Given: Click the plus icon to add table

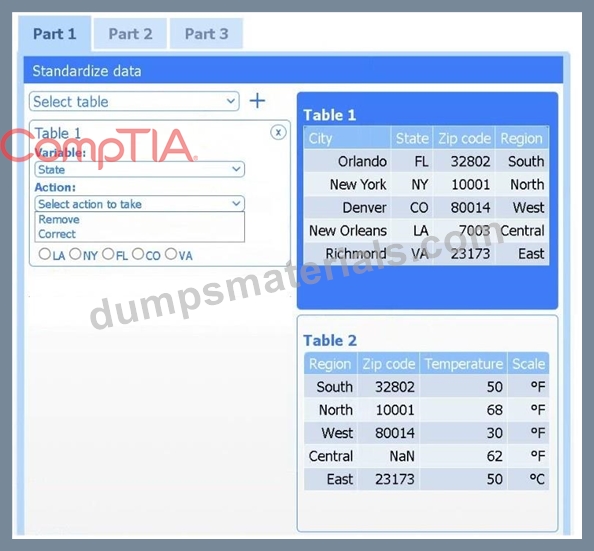Looking at the screenshot, I should coord(257,101).
